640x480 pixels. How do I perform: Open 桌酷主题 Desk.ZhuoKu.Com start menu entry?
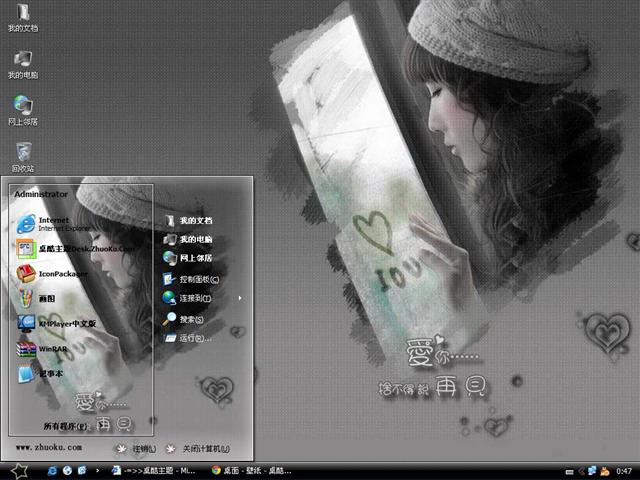pyautogui.click(x=76, y=249)
